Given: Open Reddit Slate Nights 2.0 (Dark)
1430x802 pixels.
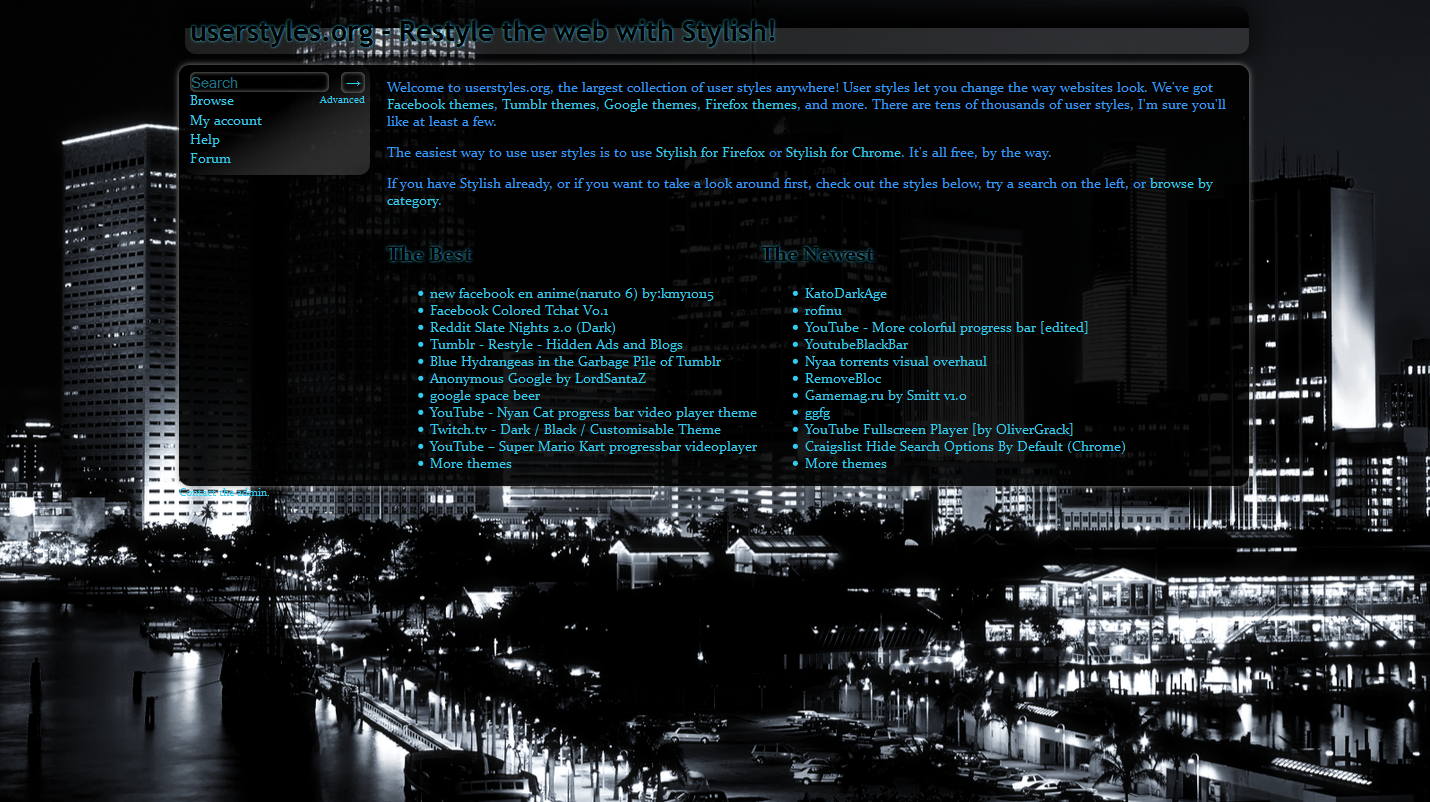Looking at the screenshot, I should click(523, 328).
